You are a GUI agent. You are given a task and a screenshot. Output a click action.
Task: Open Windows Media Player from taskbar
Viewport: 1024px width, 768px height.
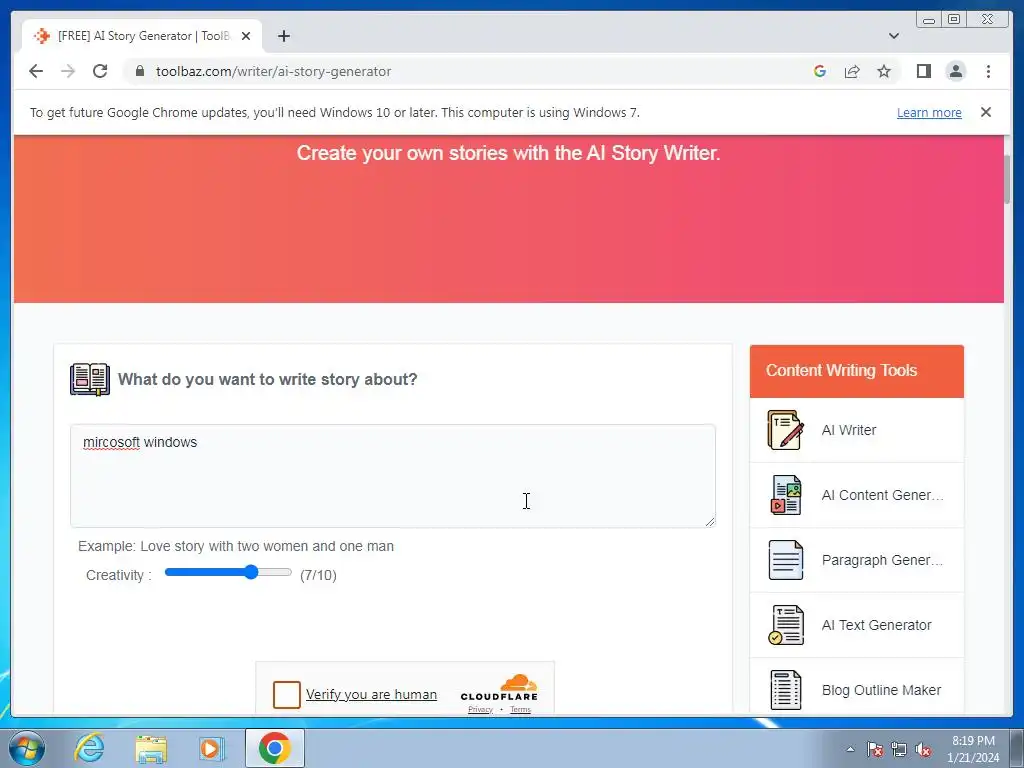point(211,748)
